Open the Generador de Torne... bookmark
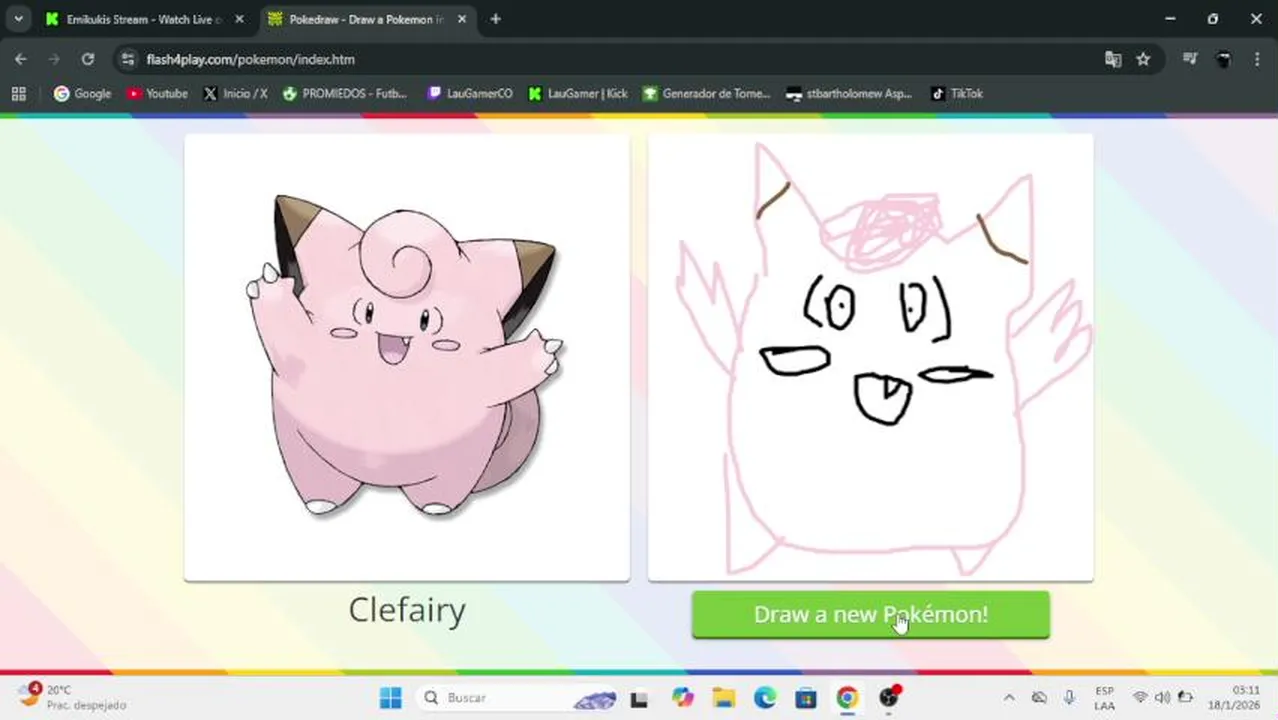Viewport: 1278px width, 720px height. [x=706, y=93]
